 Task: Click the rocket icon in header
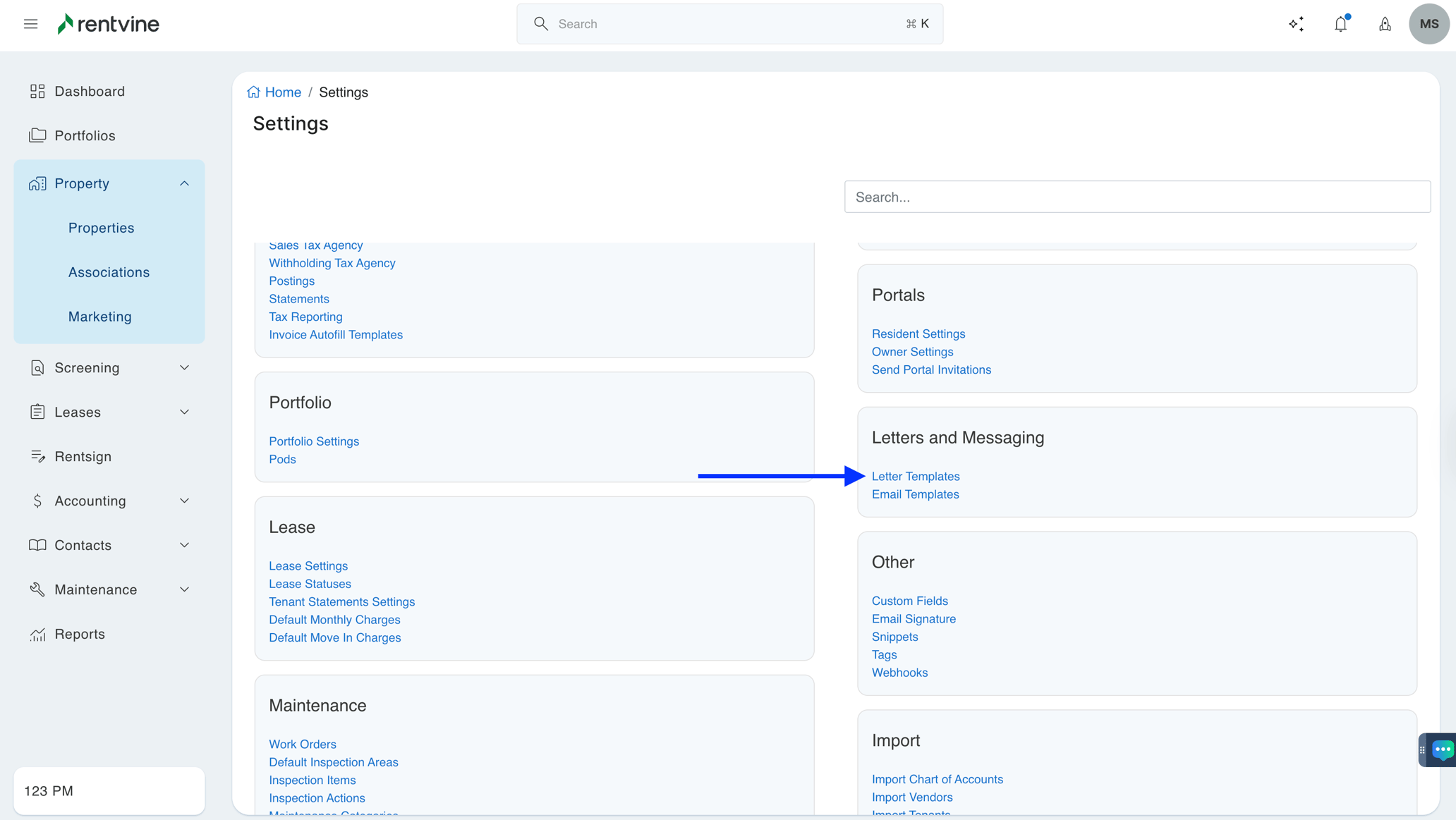coord(1385,24)
